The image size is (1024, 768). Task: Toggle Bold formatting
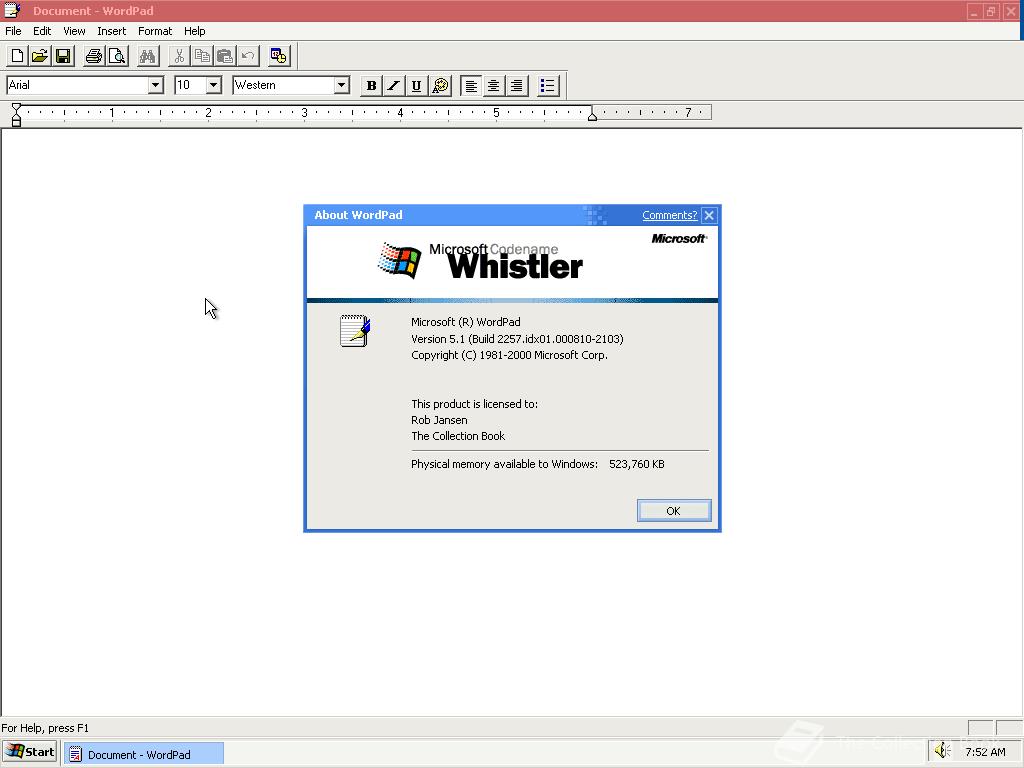(x=372, y=86)
